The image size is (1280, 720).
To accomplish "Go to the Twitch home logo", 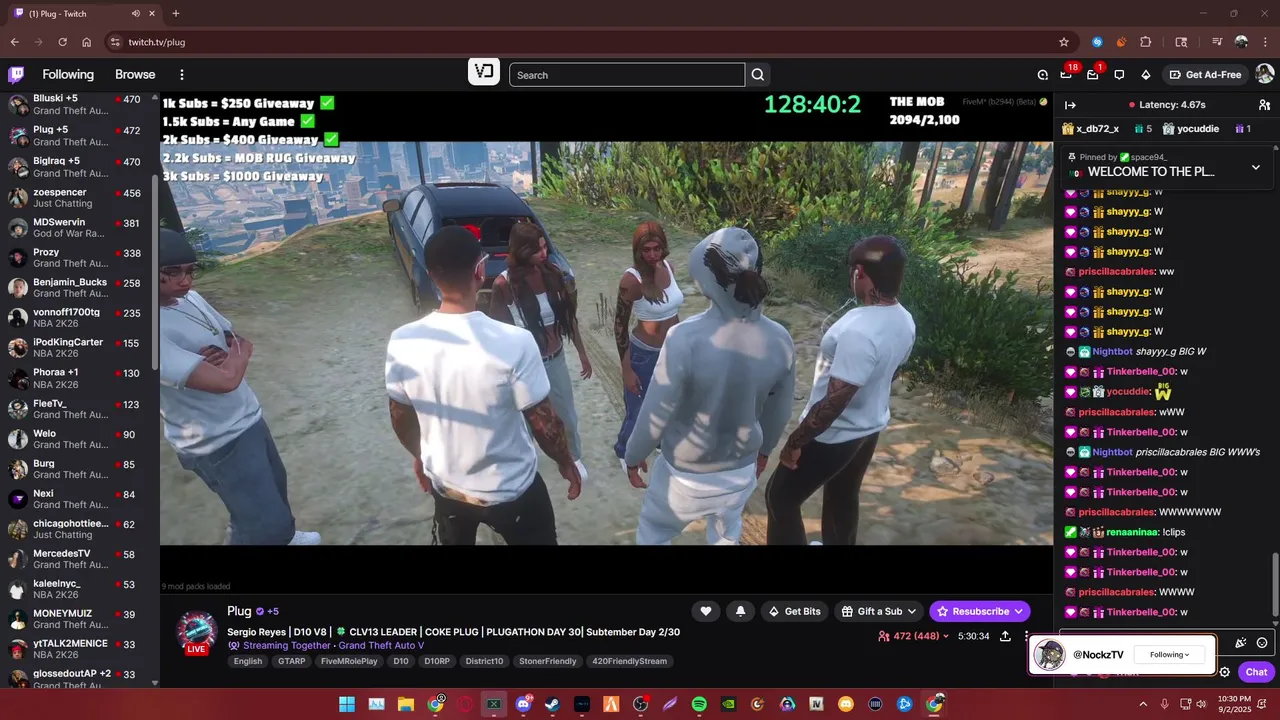I will coord(16,74).
